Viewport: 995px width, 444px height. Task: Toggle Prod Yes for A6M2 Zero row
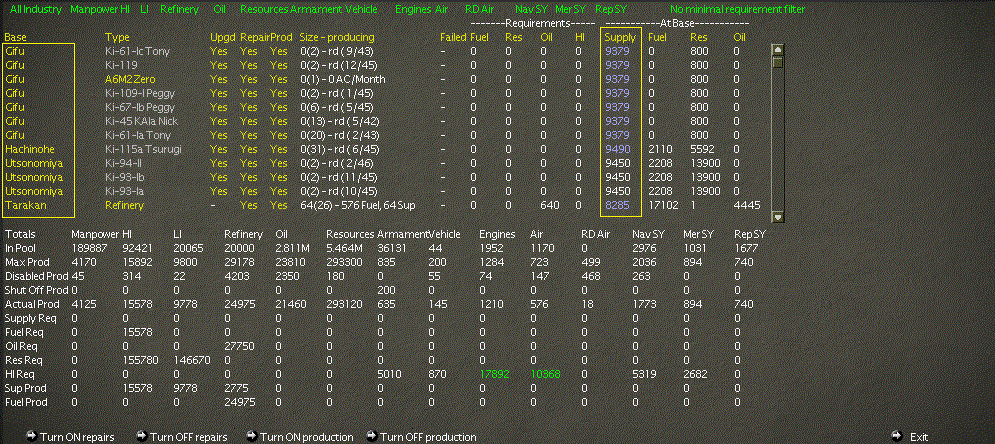tap(278, 79)
